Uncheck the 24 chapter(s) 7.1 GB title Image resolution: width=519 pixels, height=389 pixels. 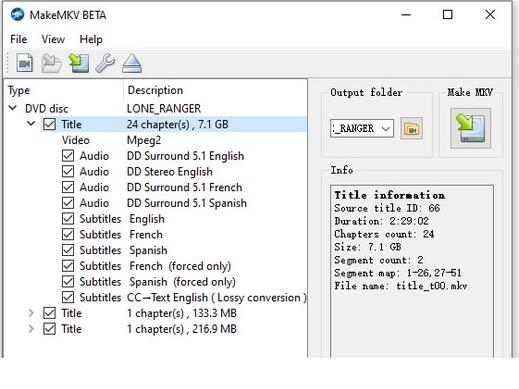pyautogui.click(x=49, y=124)
